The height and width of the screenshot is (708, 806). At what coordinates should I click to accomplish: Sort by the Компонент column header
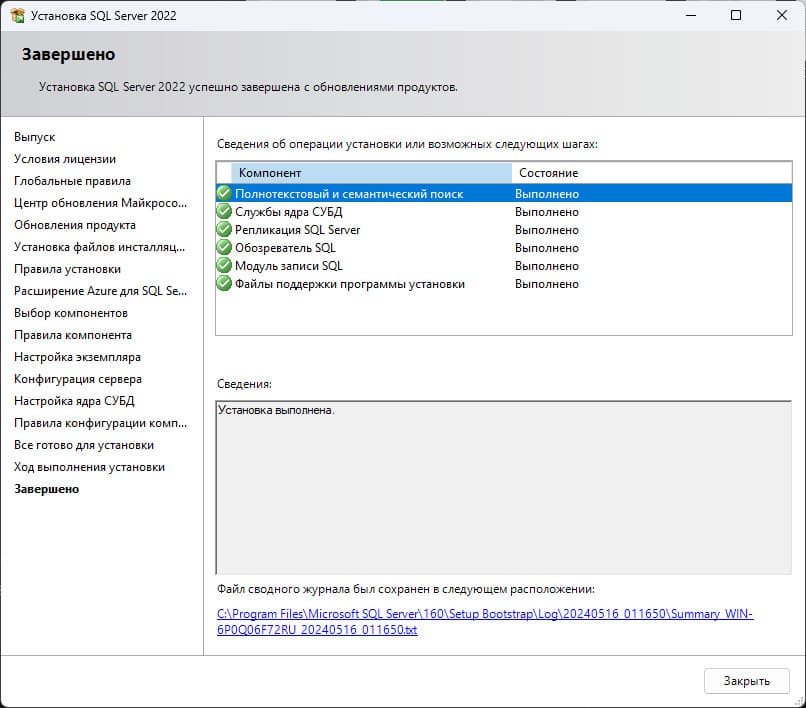[x=371, y=173]
